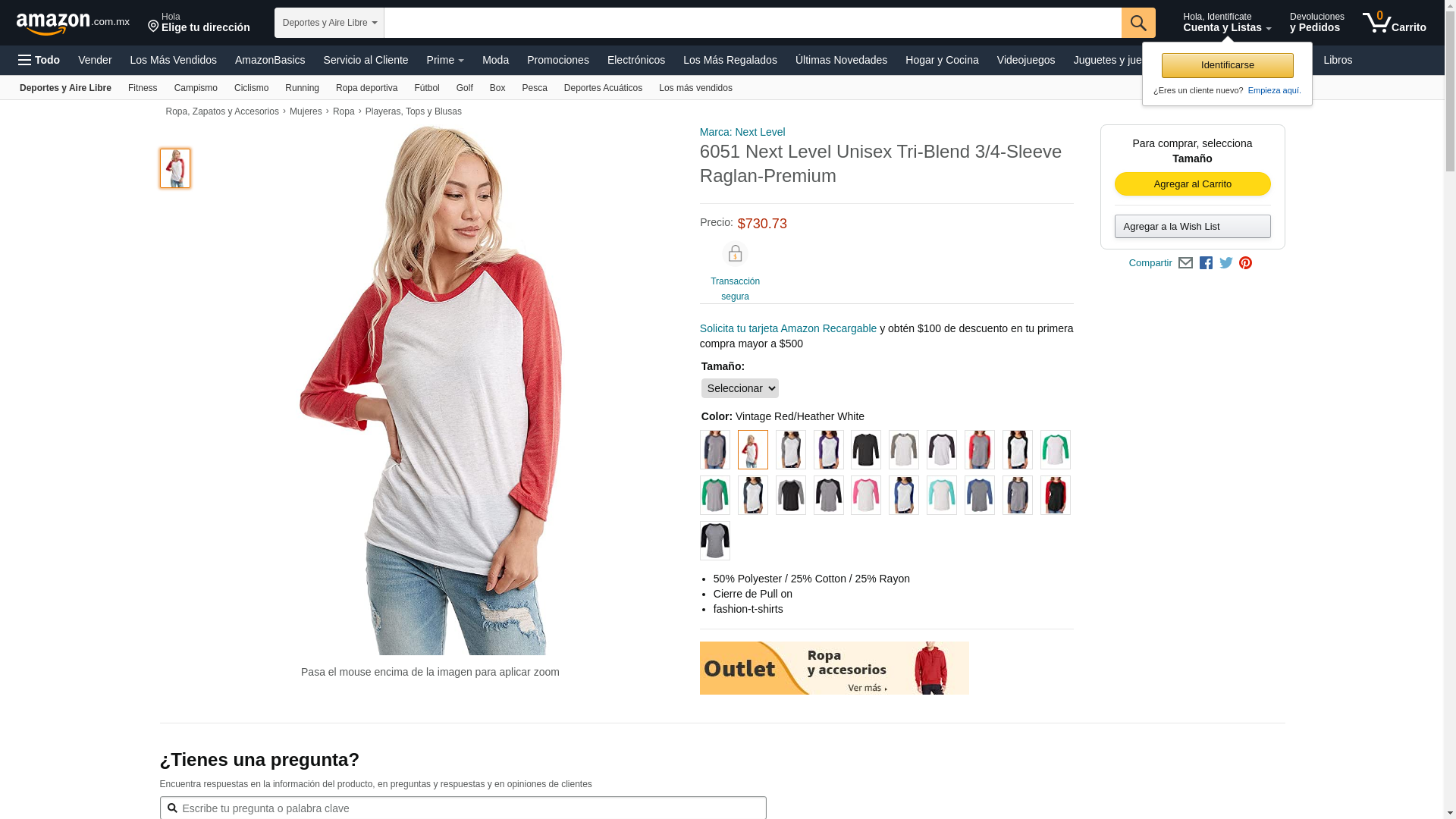
Task: Open Cuenta y Listas account menu
Action: point(1227,23)
